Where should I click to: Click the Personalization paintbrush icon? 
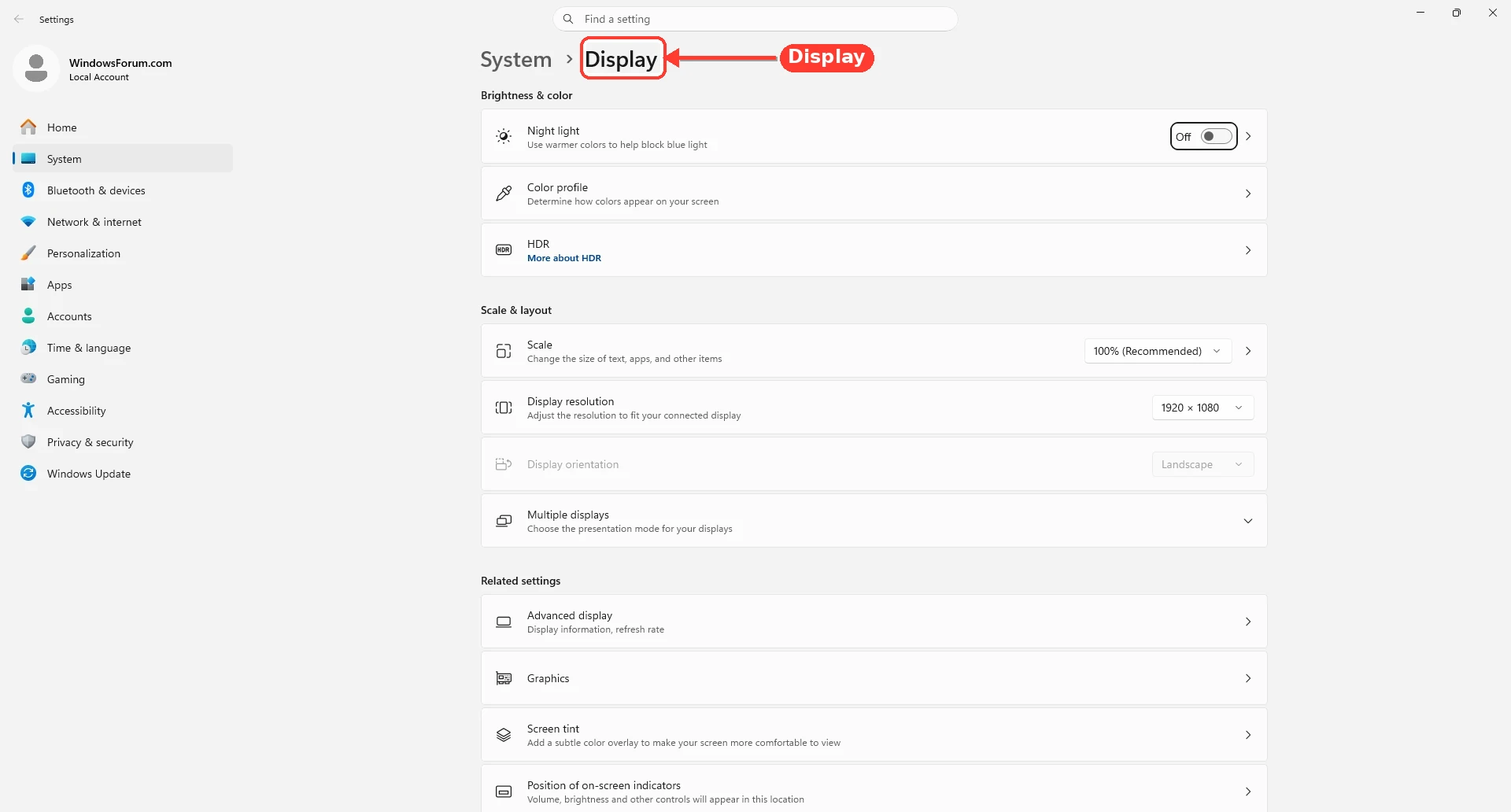click(28, 253)
